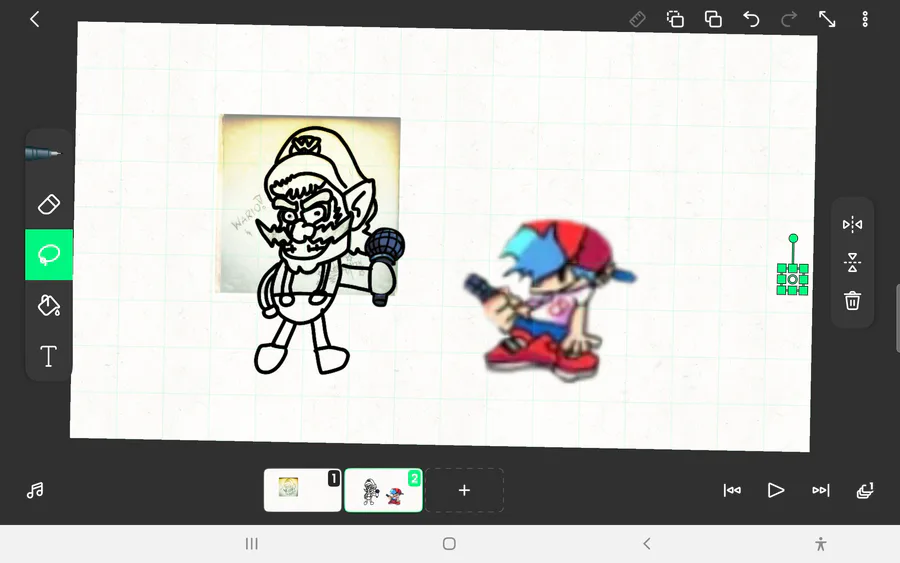Open the three-dot more options menu
The width and height of the screenshot is (900, 563).
pos(865,20)
